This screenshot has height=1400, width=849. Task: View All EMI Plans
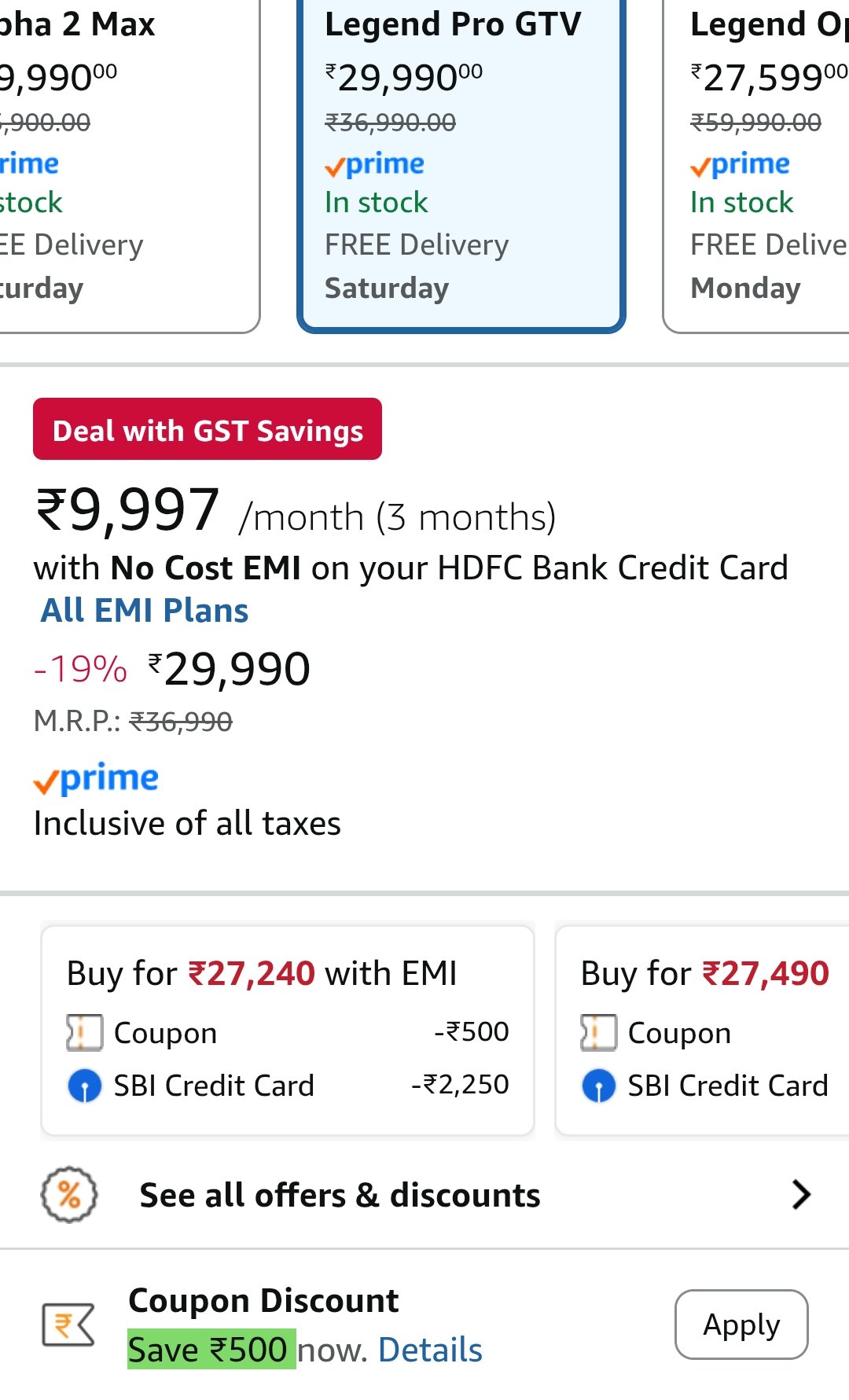[145, 611]
